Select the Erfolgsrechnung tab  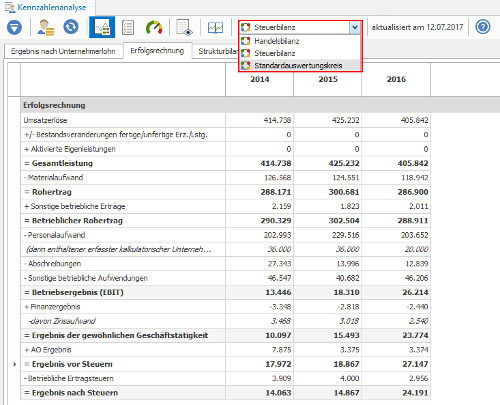pos(157,51)
